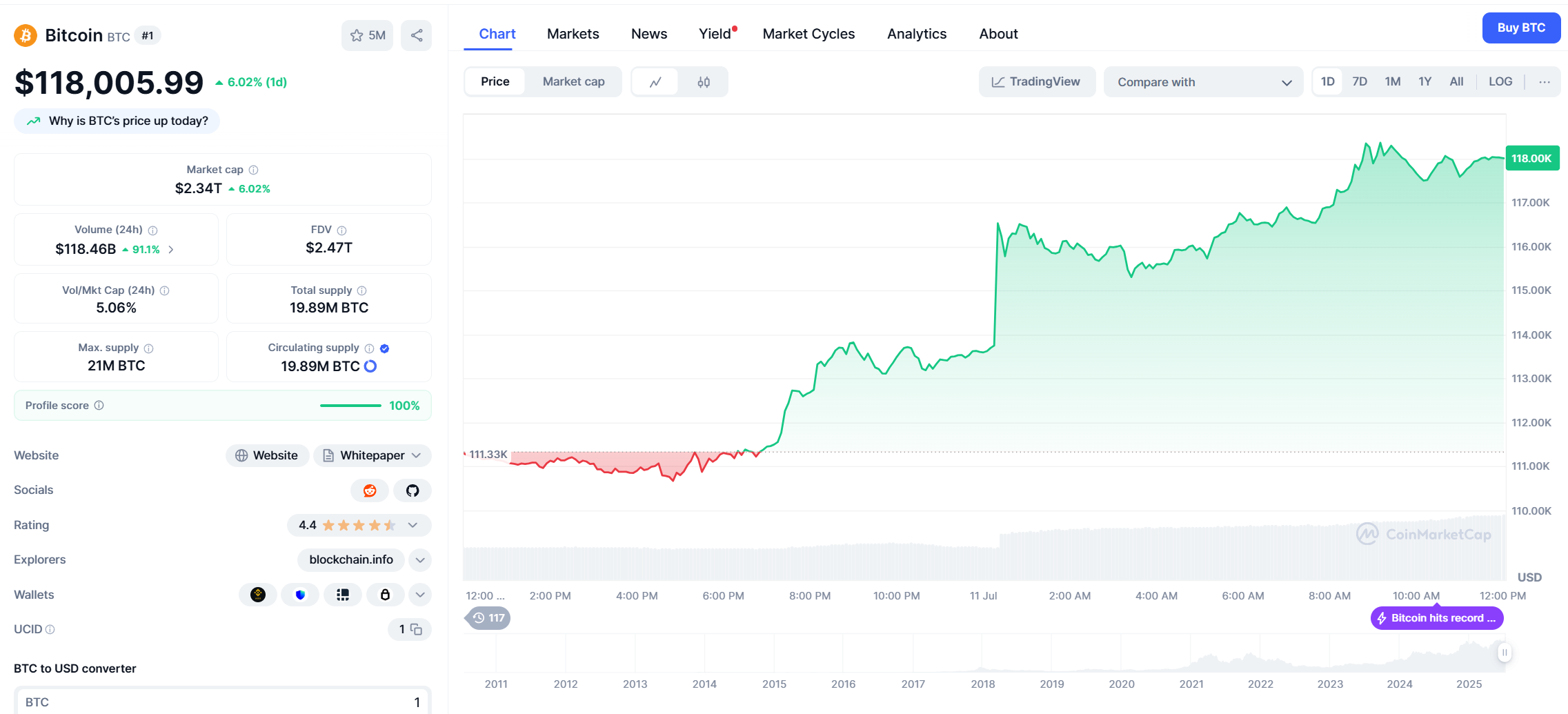Image resolution: width=1568 pixels, height=714 pixels.
Task: Click Why is BTC's price up today
Action: [117, 121]
